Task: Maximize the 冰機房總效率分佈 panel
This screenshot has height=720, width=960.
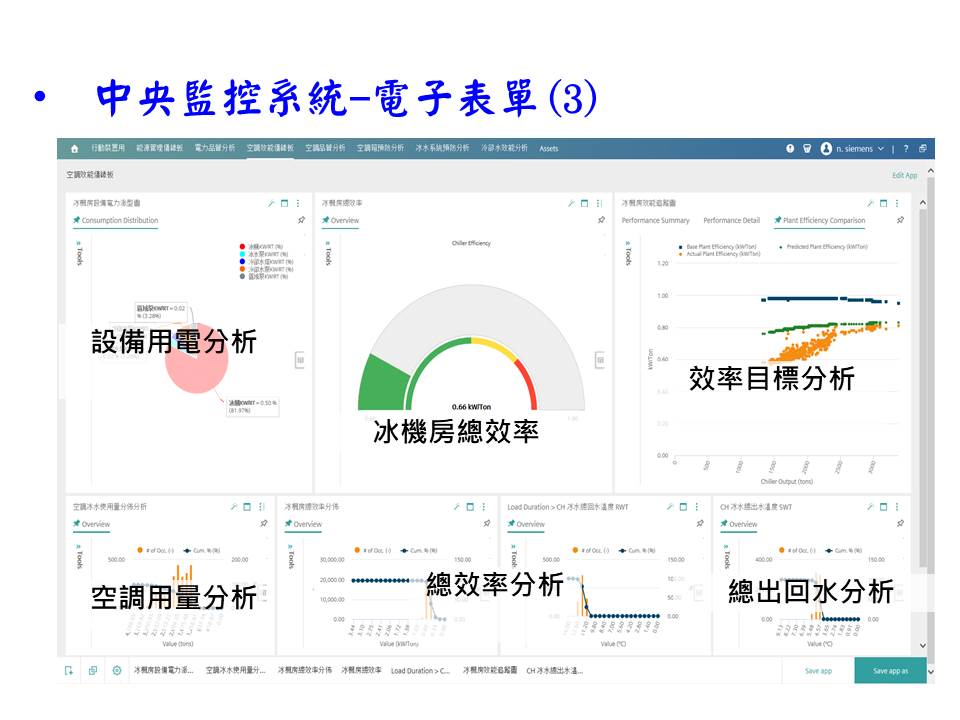Action: [x=470, y=507]
